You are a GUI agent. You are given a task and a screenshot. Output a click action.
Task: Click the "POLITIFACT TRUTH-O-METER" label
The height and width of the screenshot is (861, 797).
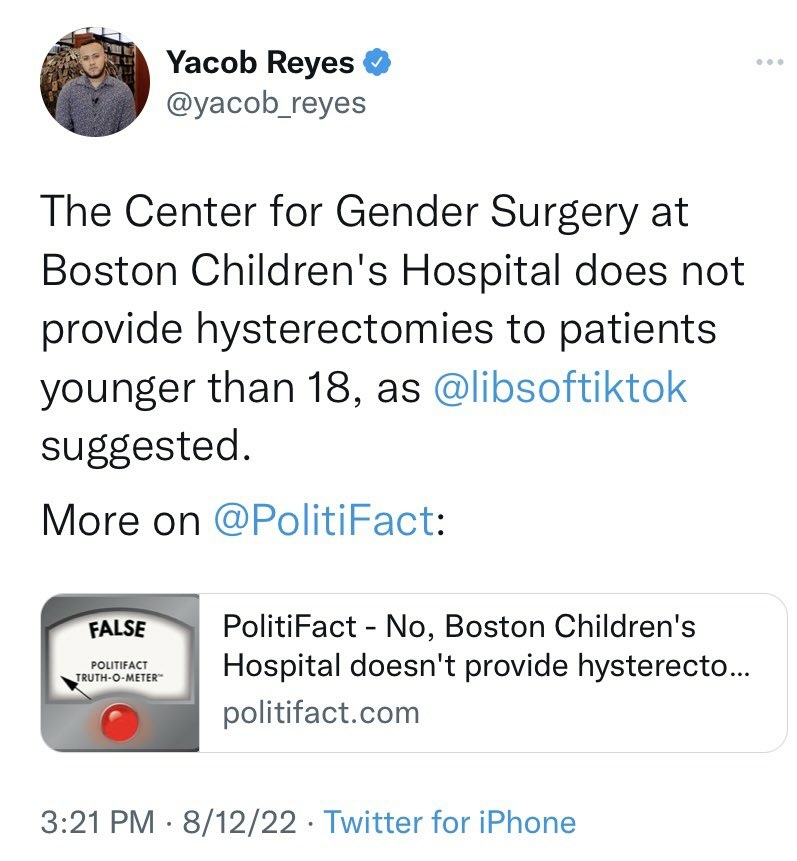[119, 668]
